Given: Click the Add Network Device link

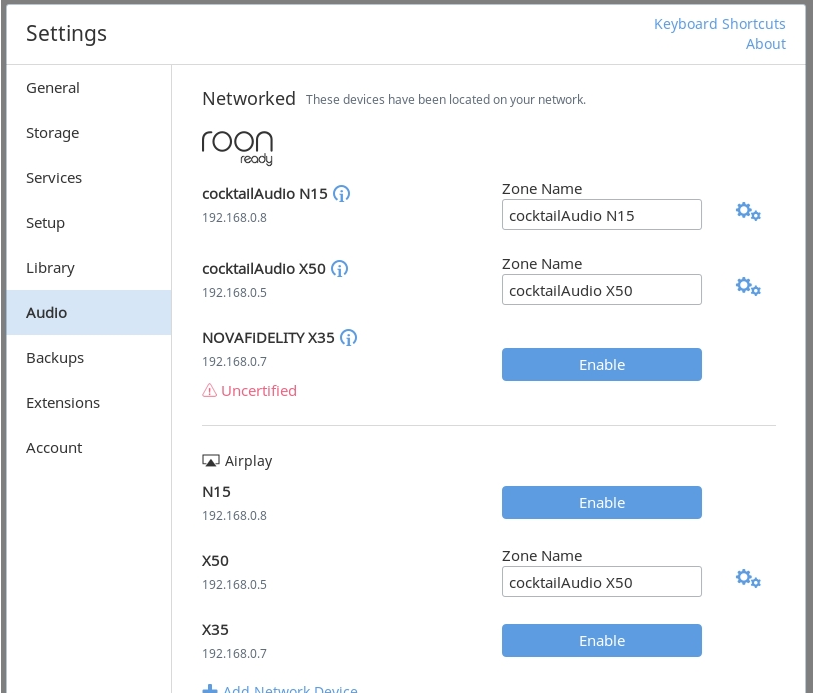Looking at the screenshot, I should tap(290, 689).
